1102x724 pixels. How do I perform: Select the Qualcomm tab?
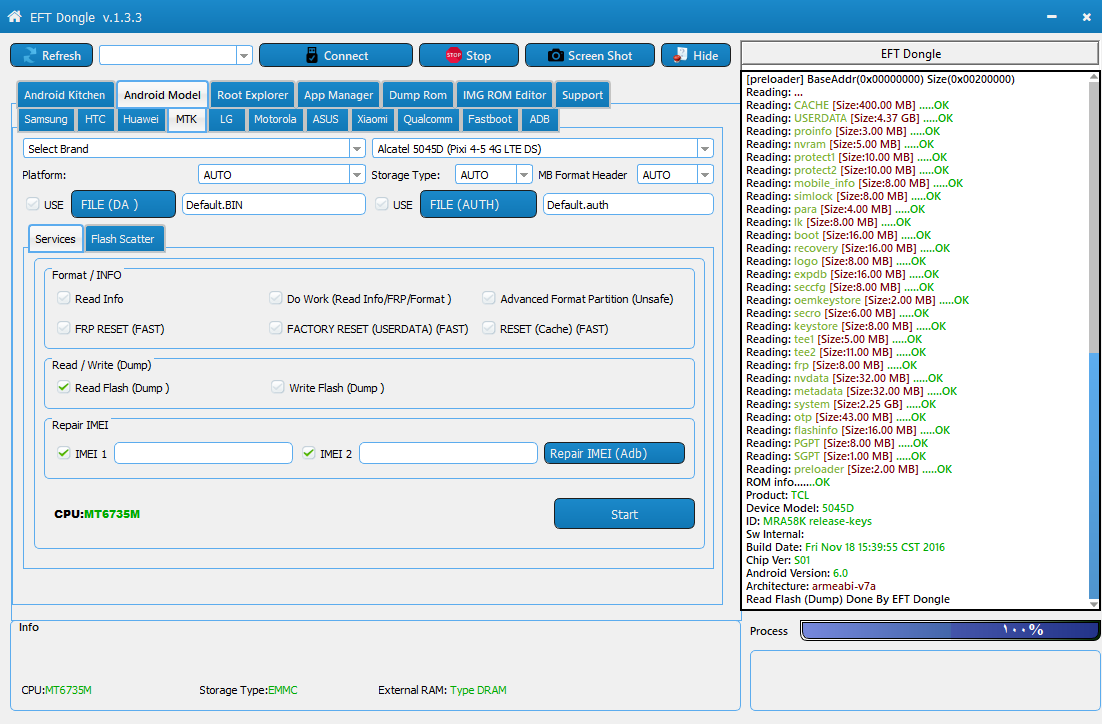click(x=428, y=119)
